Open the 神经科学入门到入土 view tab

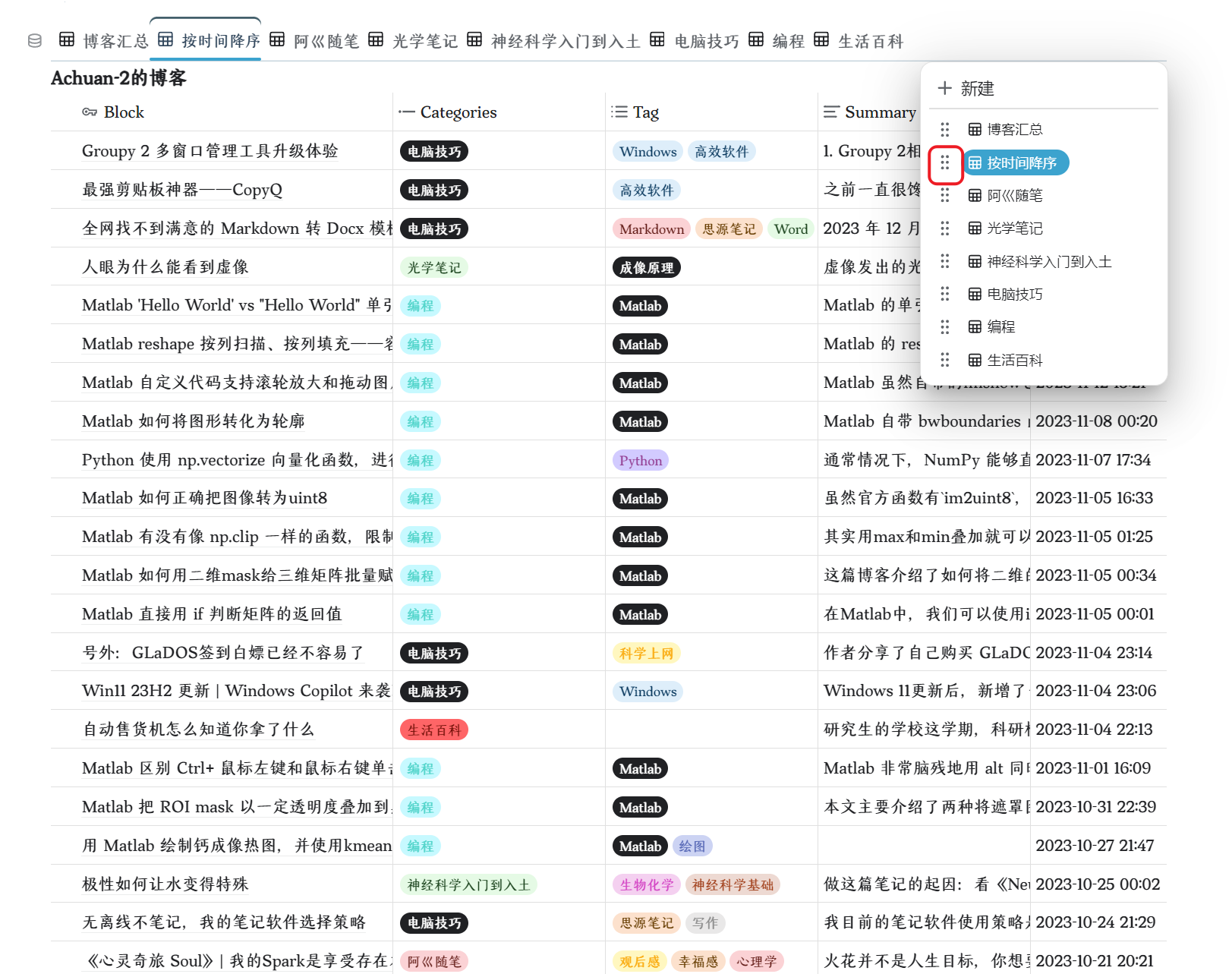point(554,41)
